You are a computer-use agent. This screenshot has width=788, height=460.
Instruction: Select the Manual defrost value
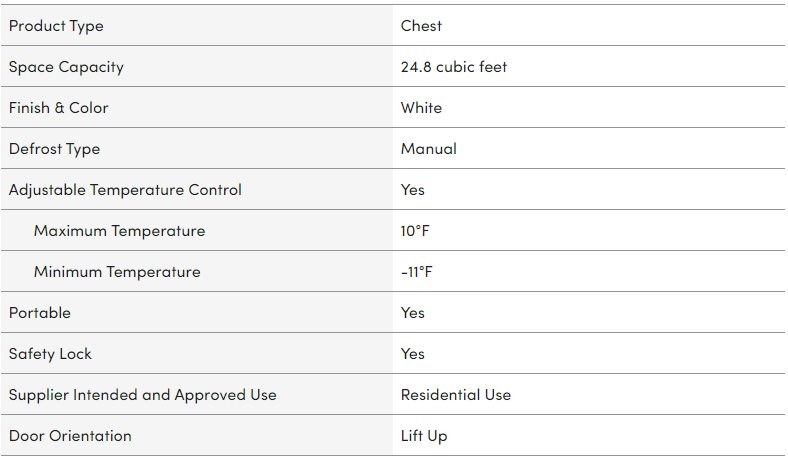pyautogui.click(x=428, y=149)
